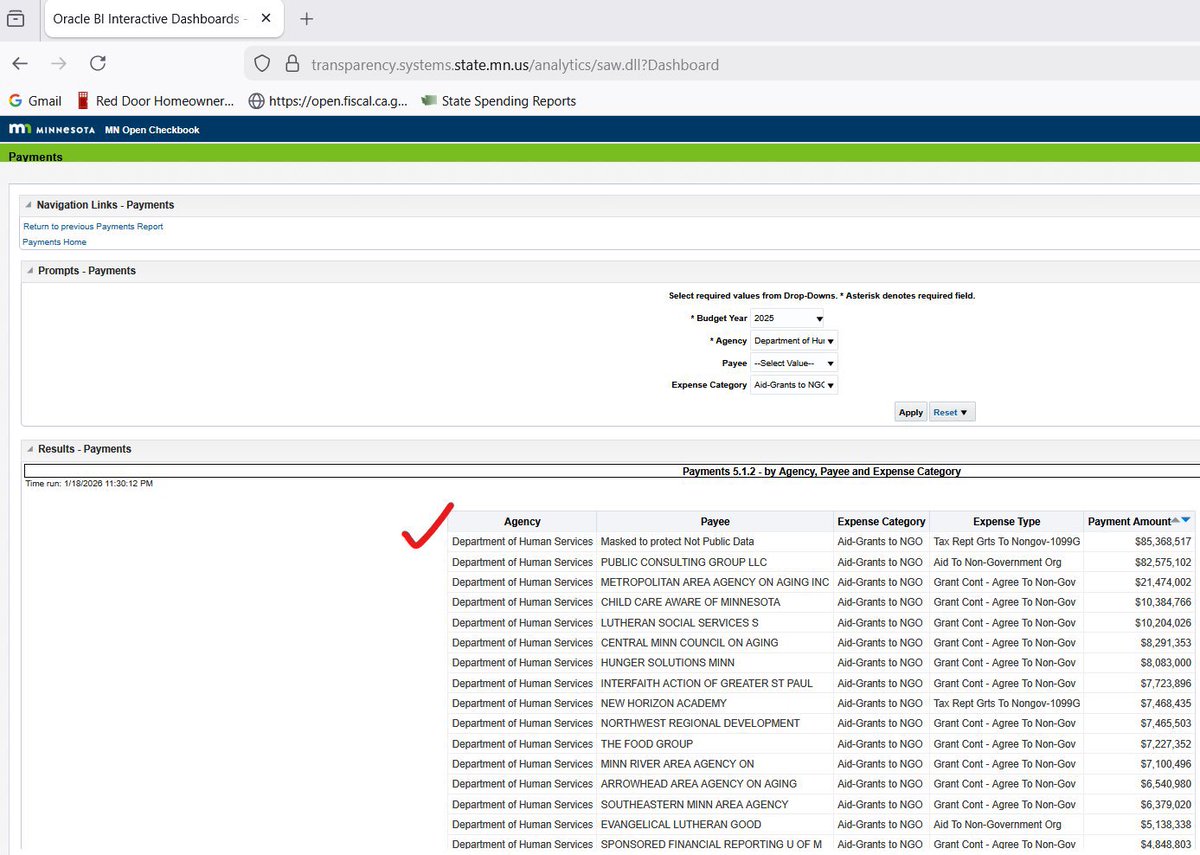Click the $82,575,102 payment amount
This screenshot has height=855, width=1200.
[x=1161, y=562]
